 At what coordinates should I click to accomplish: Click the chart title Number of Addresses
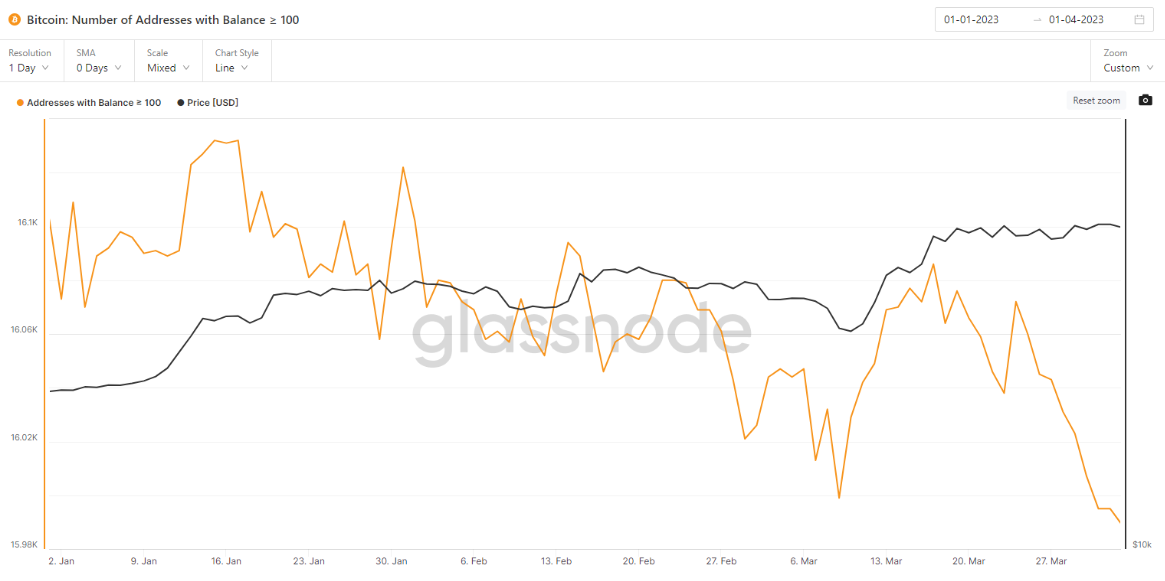point(163,20)
